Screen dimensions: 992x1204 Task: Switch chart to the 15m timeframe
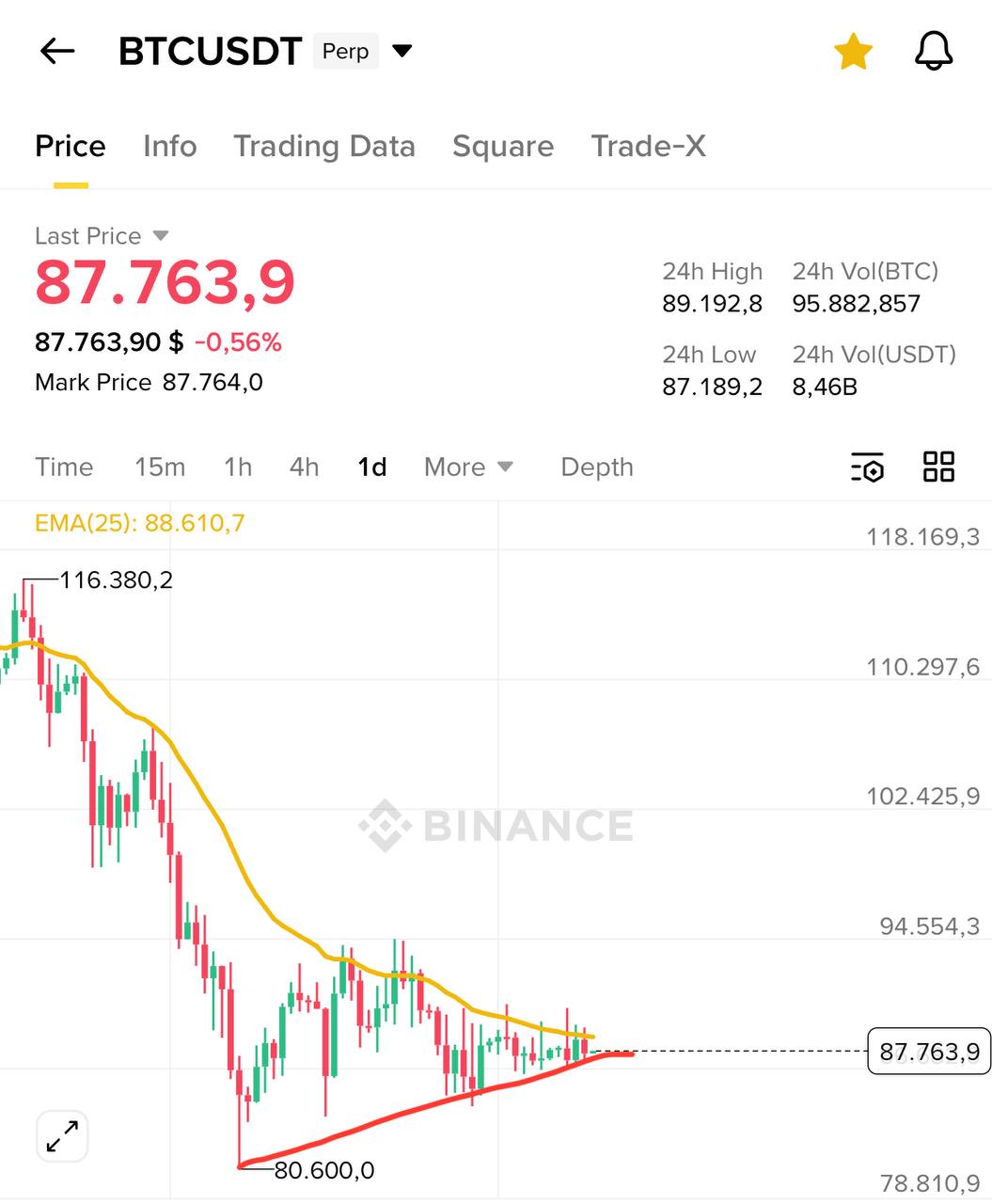click(159, 467)
